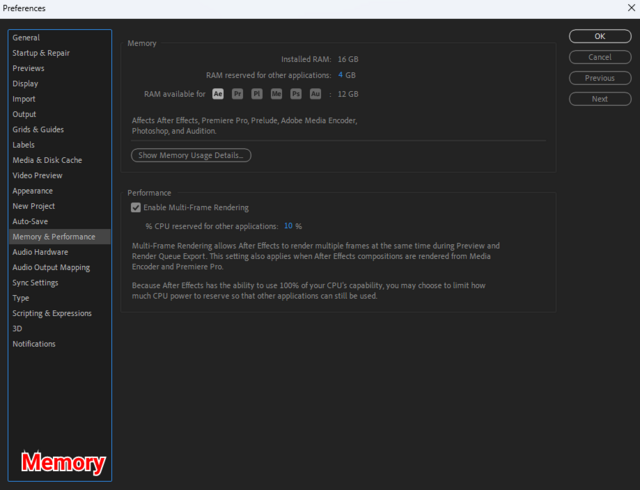640x490 pixels.
Task: Go to the Previous preferences page
Action: pos(600,78)
